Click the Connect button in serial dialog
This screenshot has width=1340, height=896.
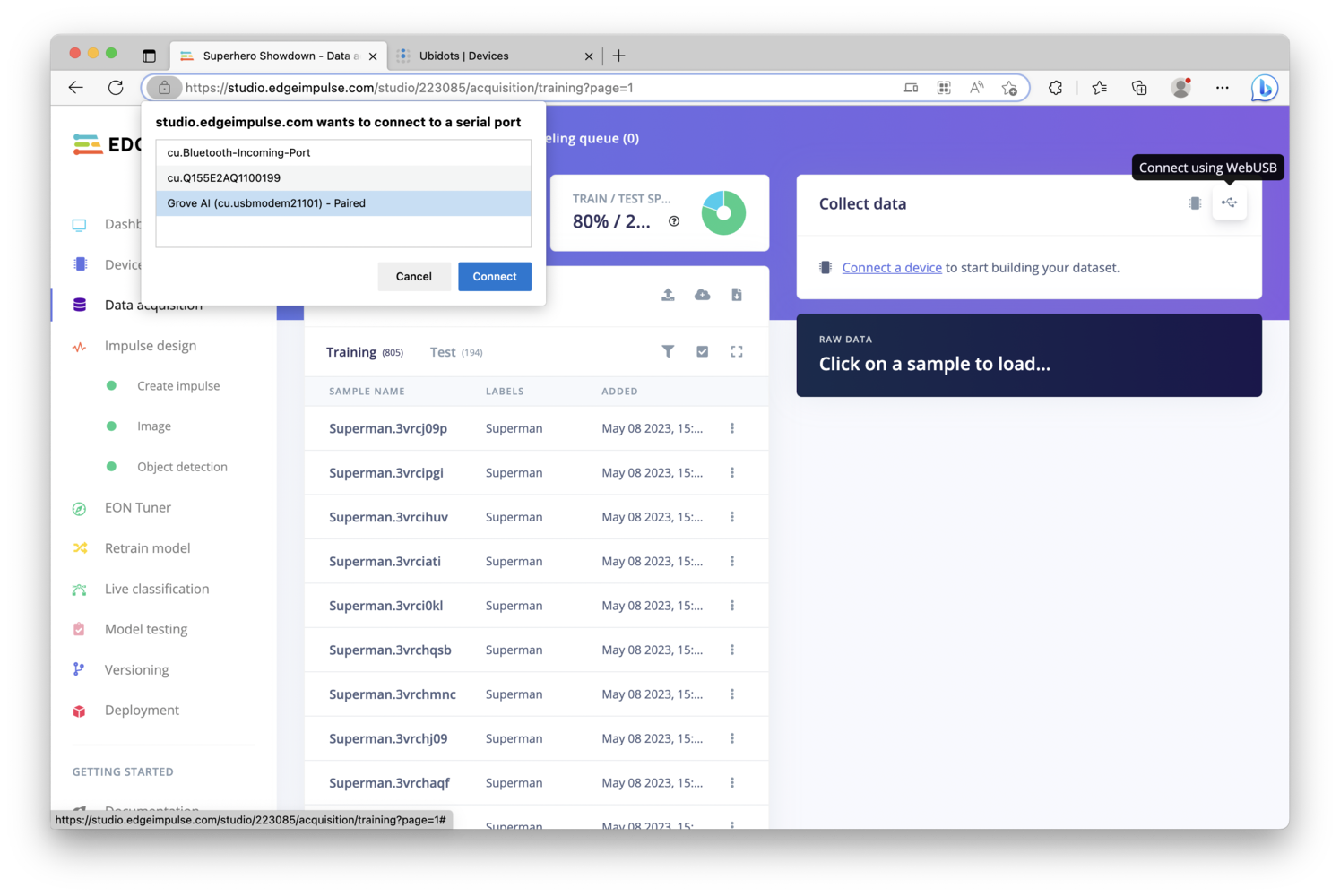(495, 276)
